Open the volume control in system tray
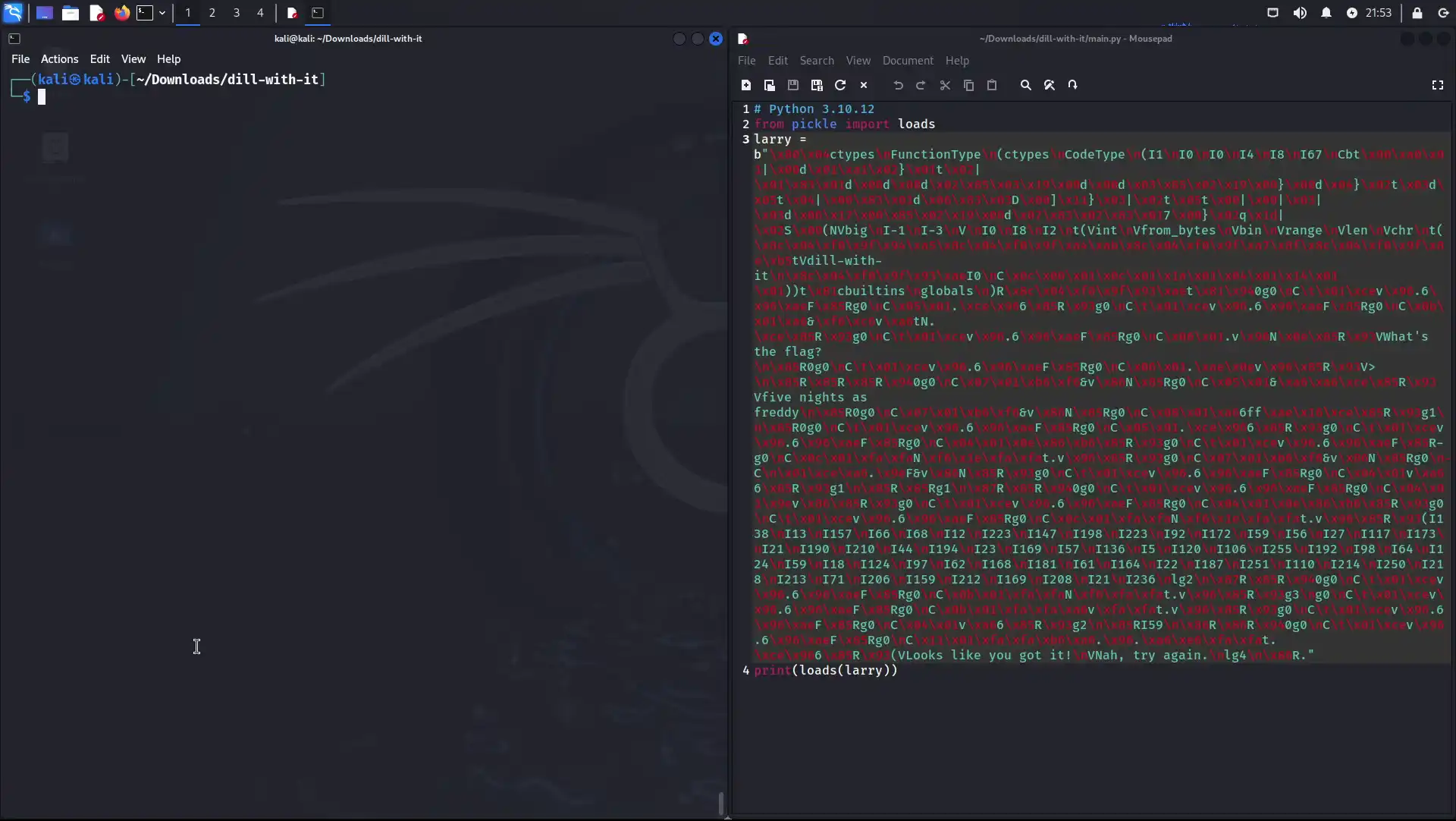Screen dimensions: 1456x821 [x=1300, y=13]
